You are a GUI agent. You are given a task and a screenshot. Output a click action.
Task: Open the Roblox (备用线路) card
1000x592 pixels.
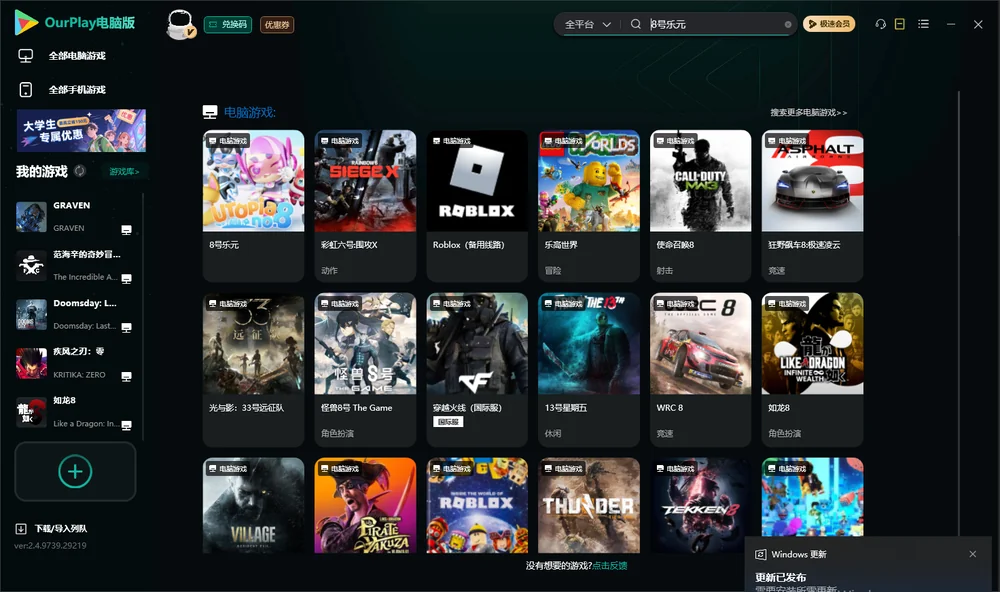tap(477, 205)
